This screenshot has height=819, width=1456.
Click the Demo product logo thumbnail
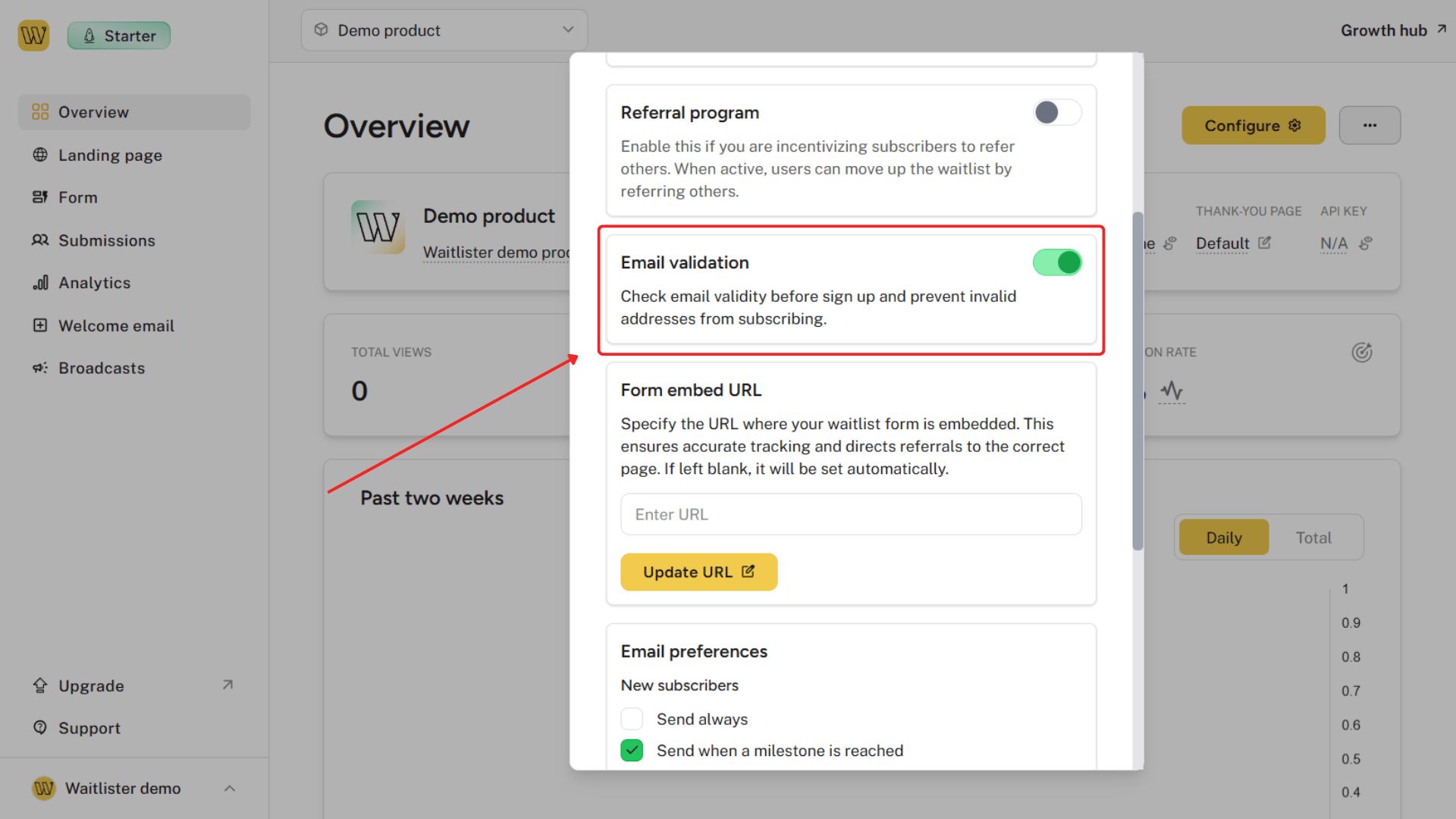coord(378,227)
